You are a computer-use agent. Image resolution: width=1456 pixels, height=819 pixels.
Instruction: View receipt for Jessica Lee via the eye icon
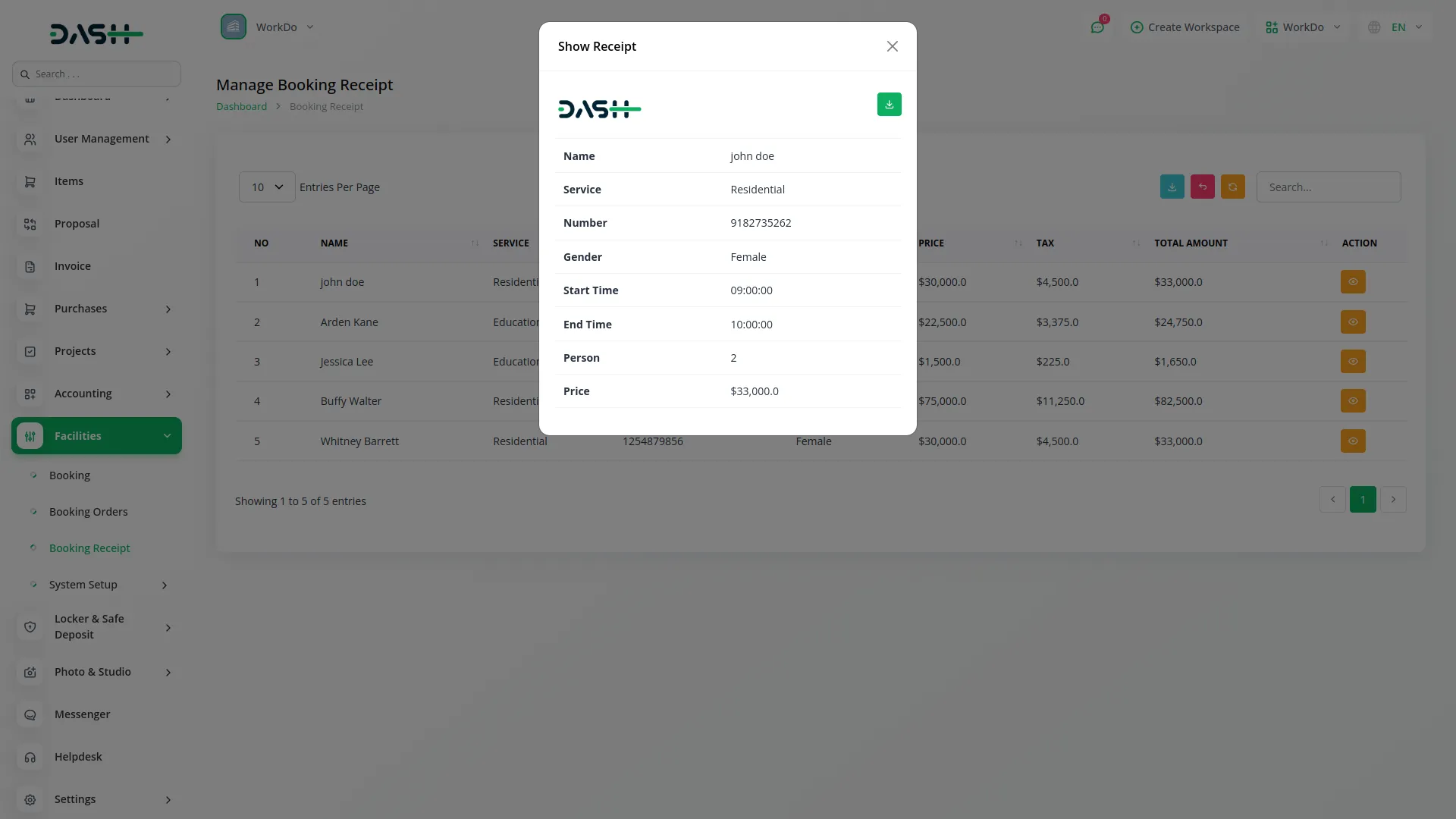(1352, 362)
